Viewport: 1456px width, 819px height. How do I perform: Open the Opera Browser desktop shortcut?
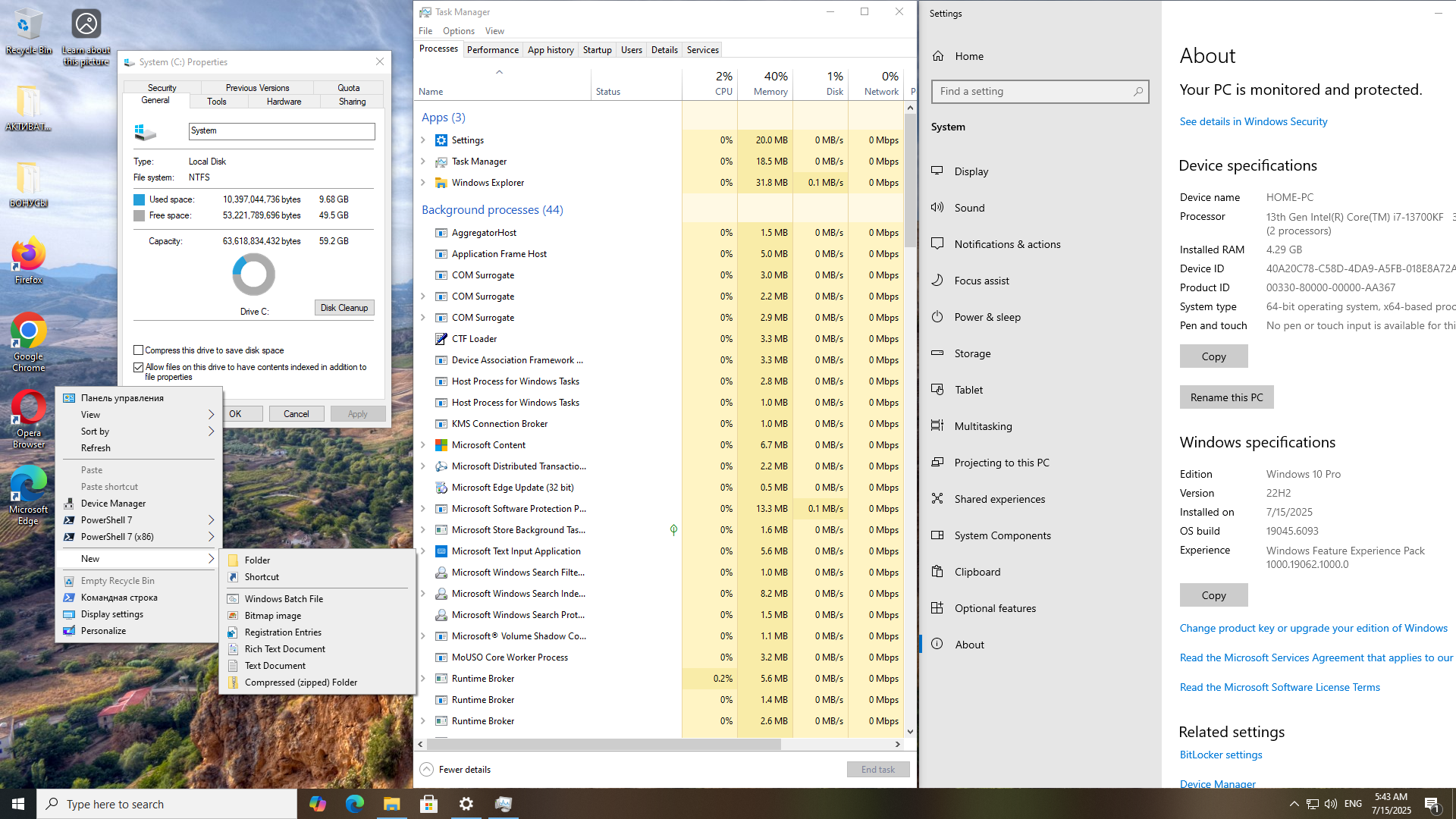click(28, 419)
